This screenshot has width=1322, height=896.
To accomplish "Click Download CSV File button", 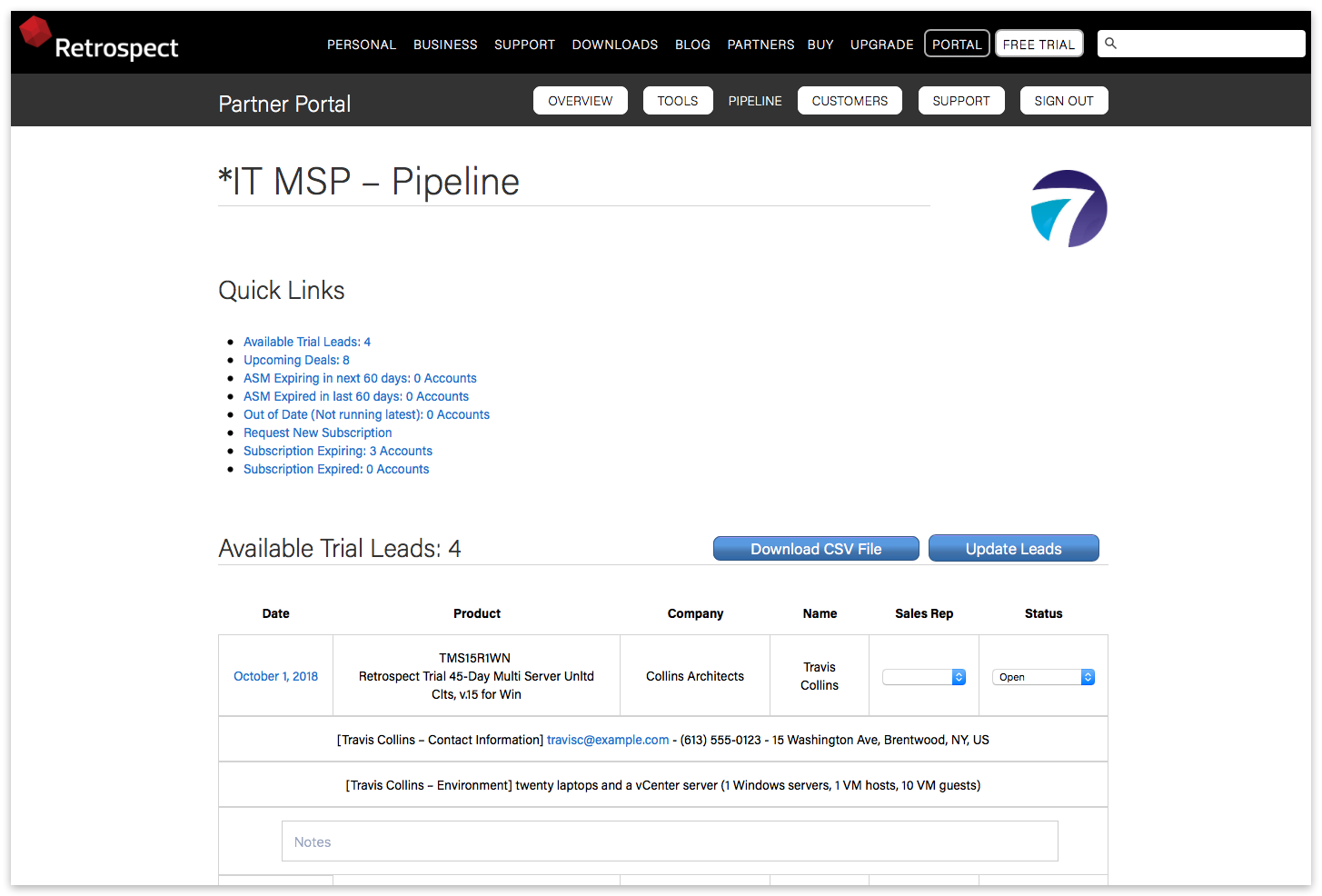I will tap(816, 549).
